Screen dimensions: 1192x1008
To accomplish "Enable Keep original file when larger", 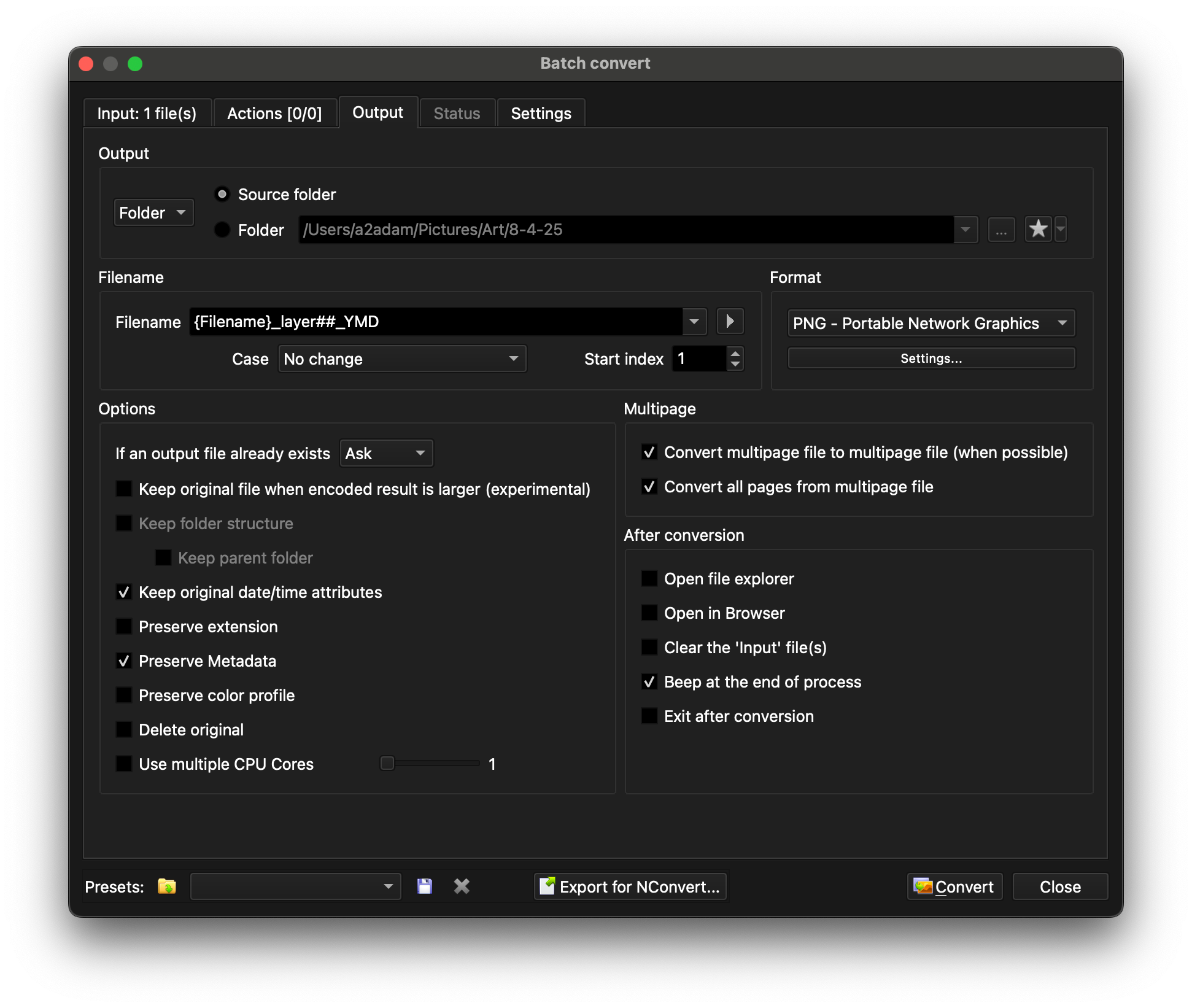I will (x=124, y=489).
